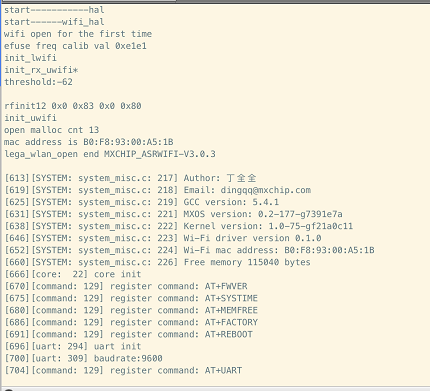Image resolution: width=430 pixels, height=391 pixels.
Task: Click the AT+UART command text
Action: pyautogui.click(x=223, y=370)
